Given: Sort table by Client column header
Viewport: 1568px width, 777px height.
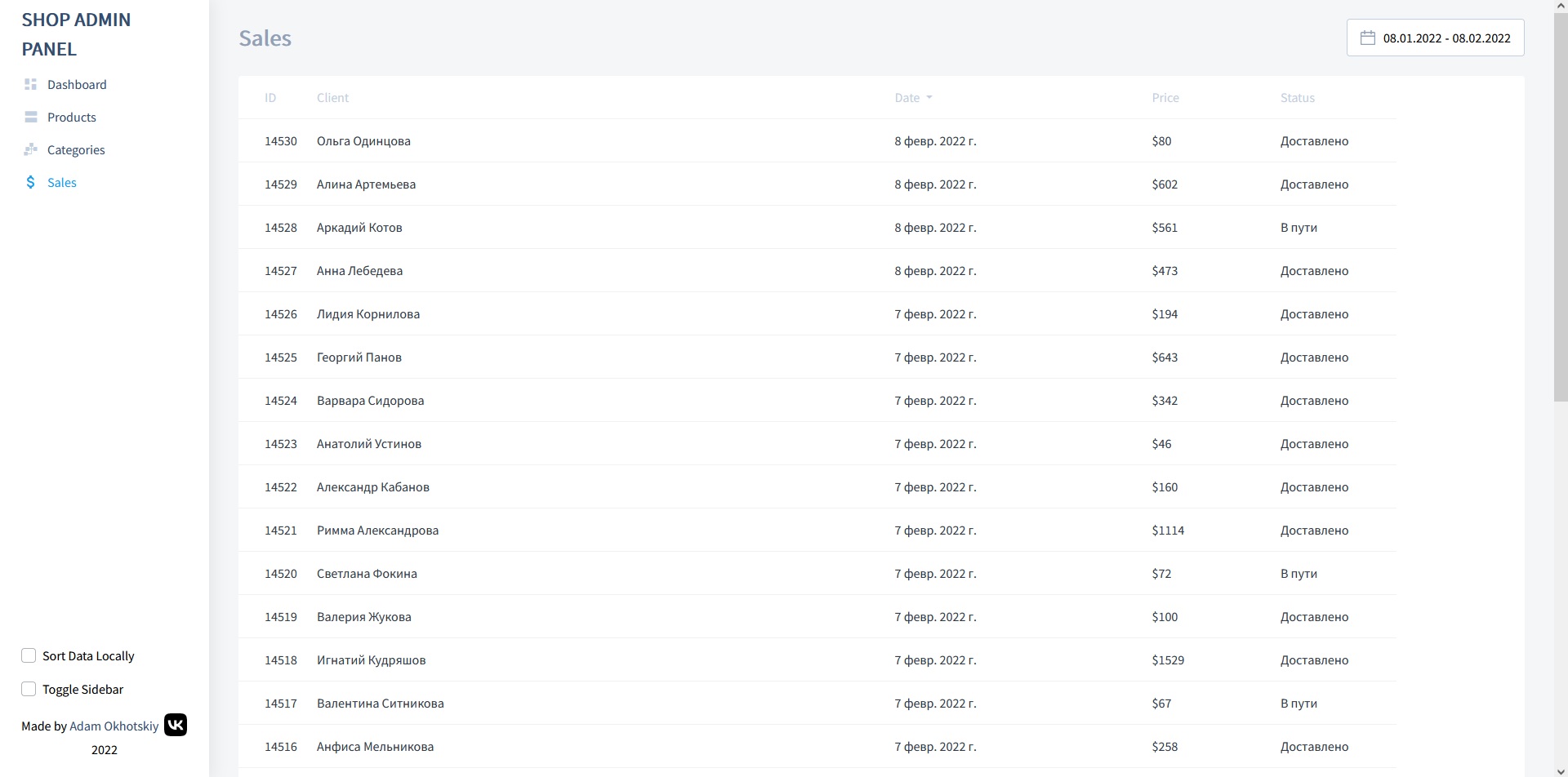Looking at the screenshot, I should tap(332, 98).
